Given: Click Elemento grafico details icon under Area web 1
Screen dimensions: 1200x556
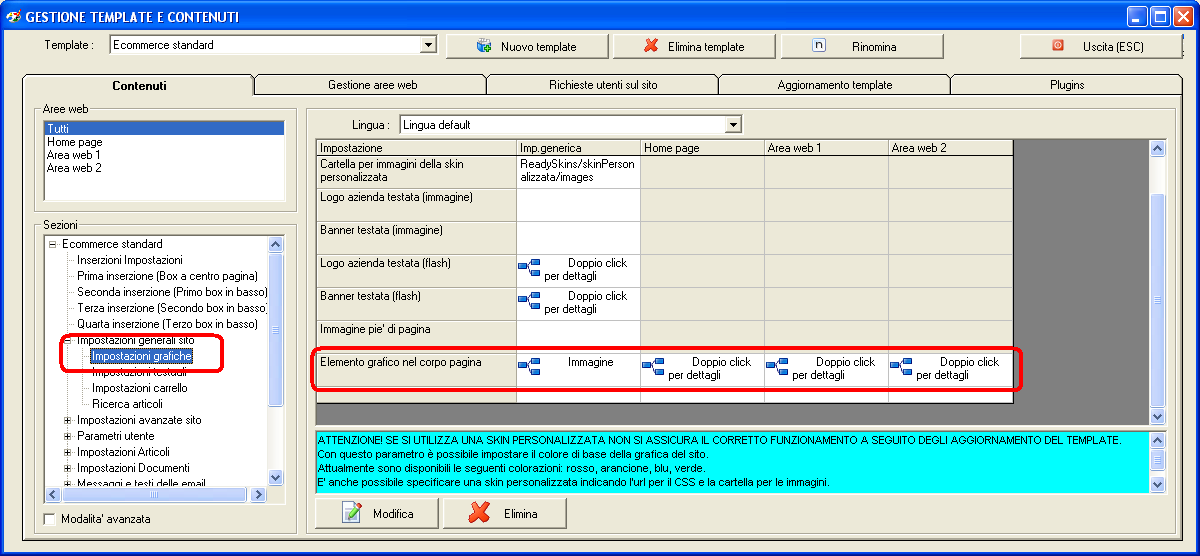Looking at the screenshot, I should [x=777, y=365].
